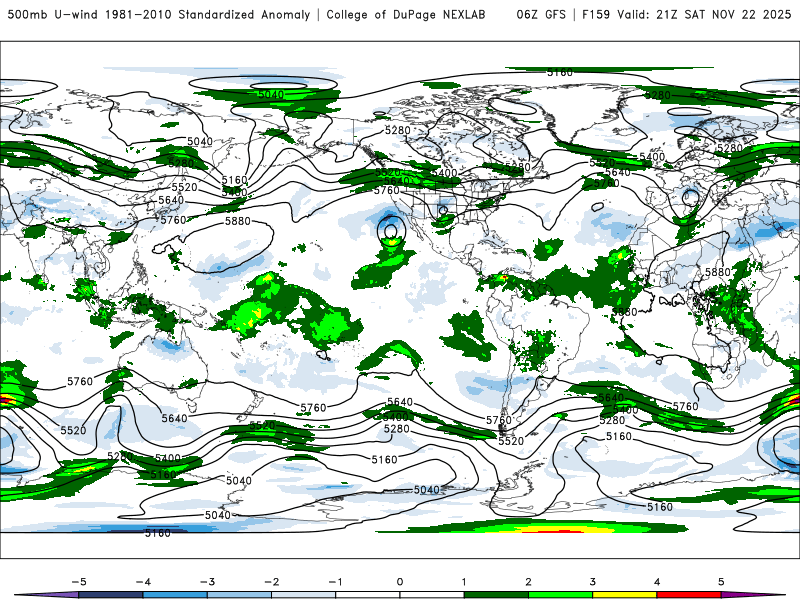Screen dimensions: 800x600
Task: Pick the bright green 2 to 3 colorbar segment
Action: 561,595
